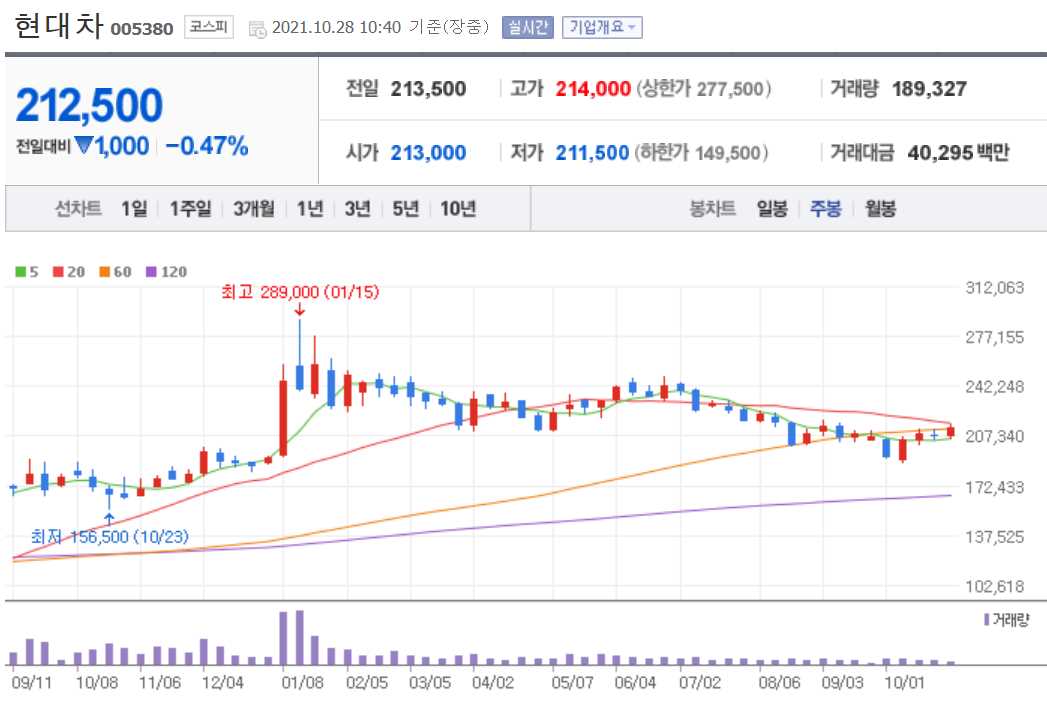Enable the 봉차트 candle chart mode
Screen dimensions: 1047x704
(x=715, y=209)
